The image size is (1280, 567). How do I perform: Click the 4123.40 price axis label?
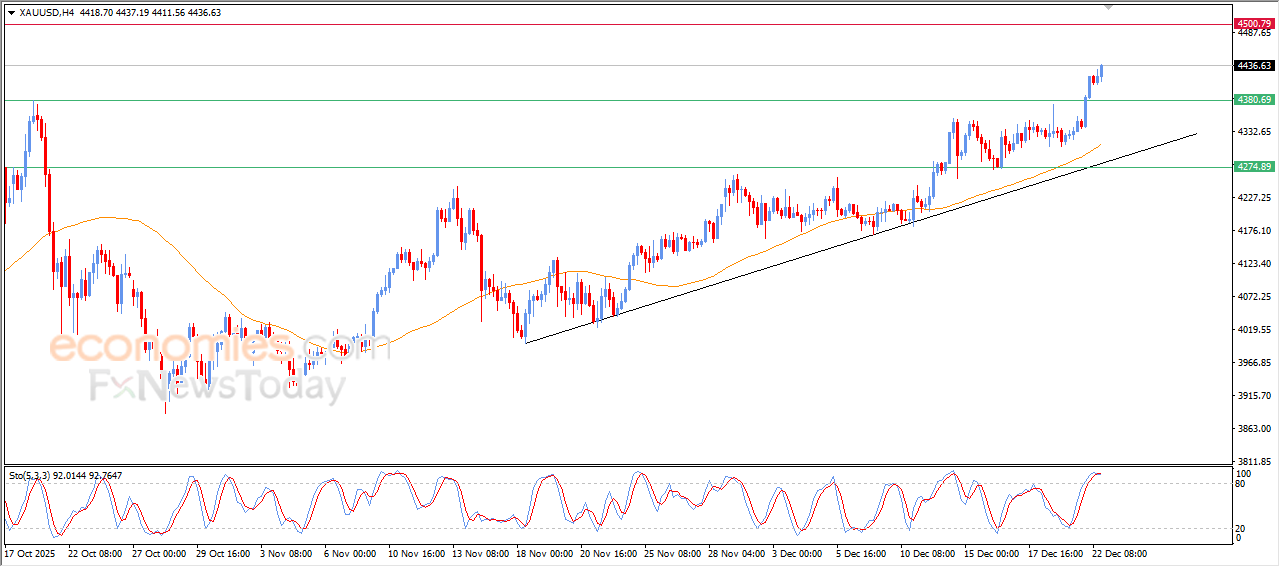(x=1254, y=264)
